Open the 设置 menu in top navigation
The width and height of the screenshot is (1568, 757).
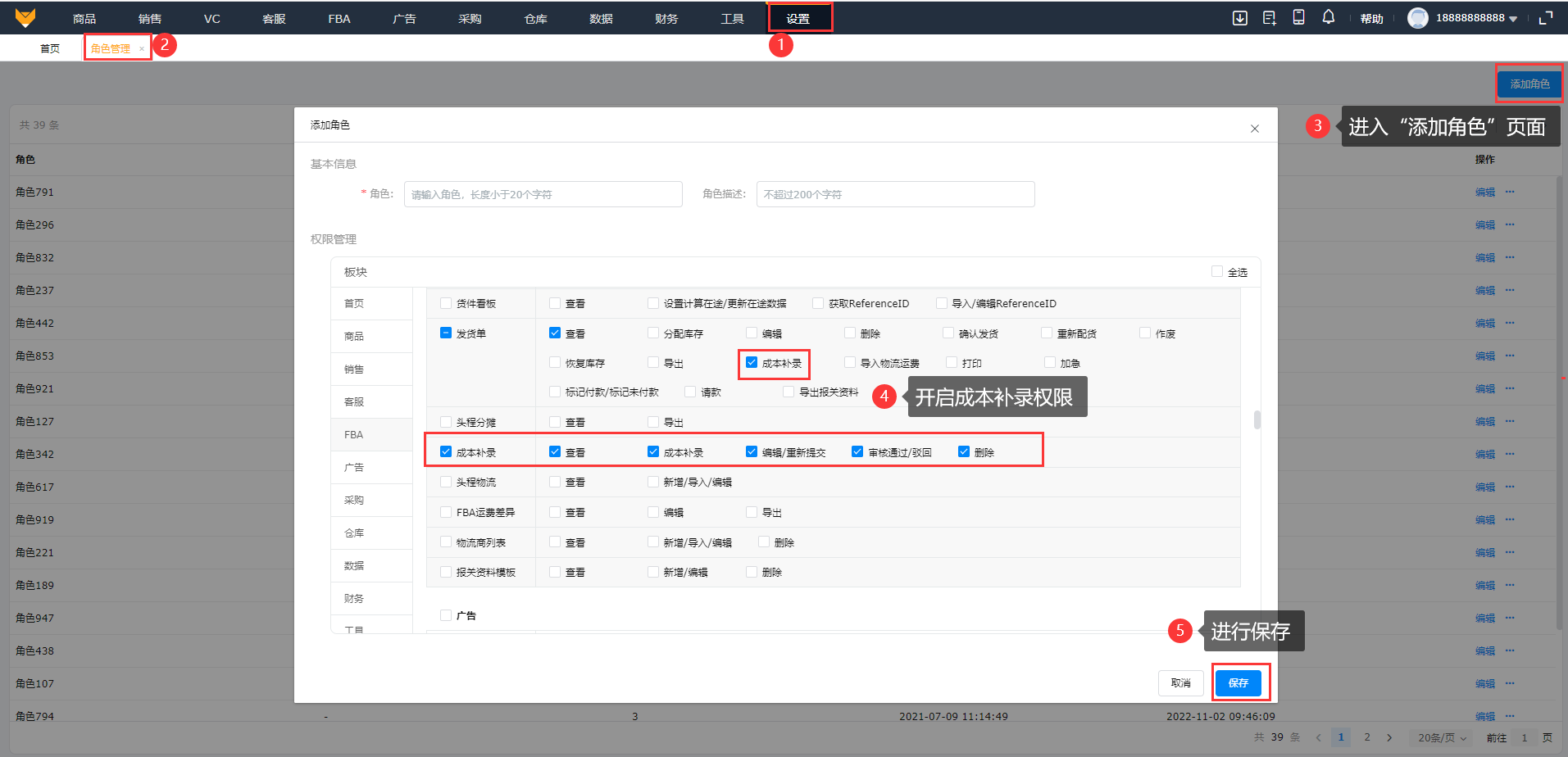point(798,19)
